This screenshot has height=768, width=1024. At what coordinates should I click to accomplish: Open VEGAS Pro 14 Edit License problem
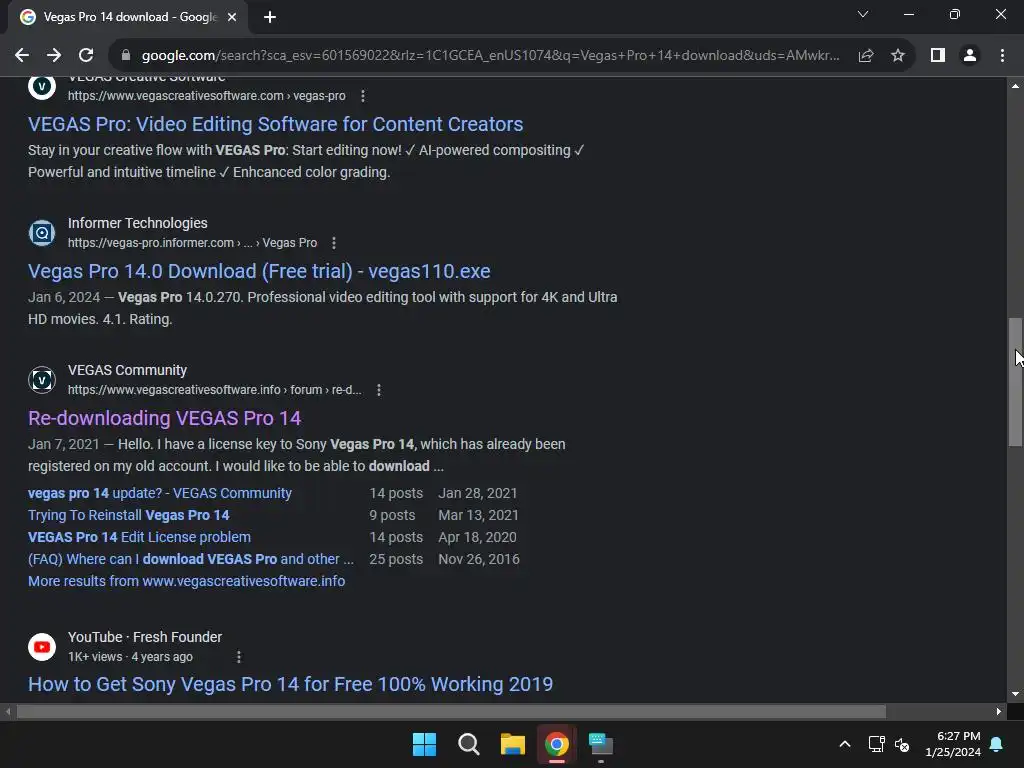[x=139, y=537]
